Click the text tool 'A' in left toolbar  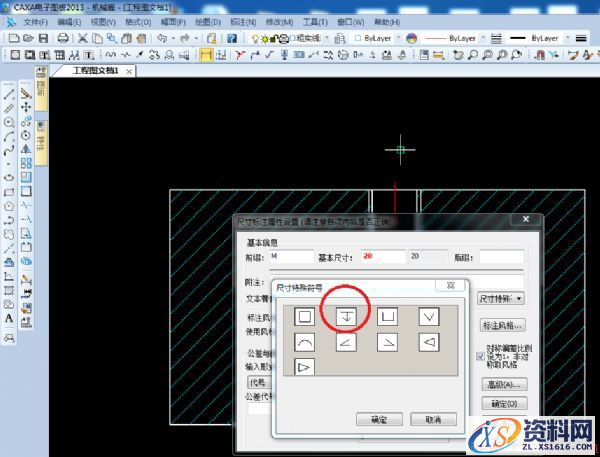10,318
